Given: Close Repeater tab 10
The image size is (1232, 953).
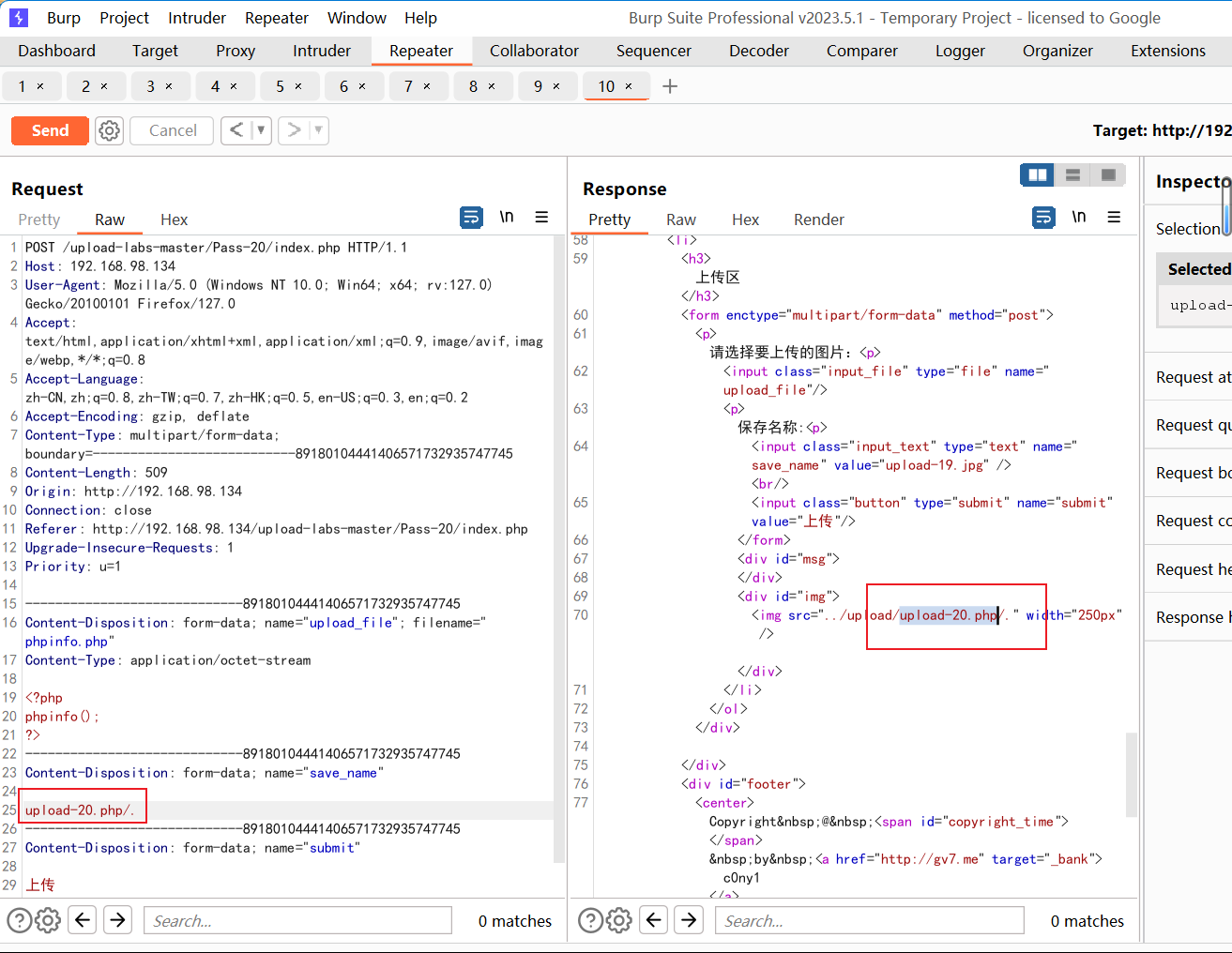Looking at the screenshot, I should pos(629,86).
